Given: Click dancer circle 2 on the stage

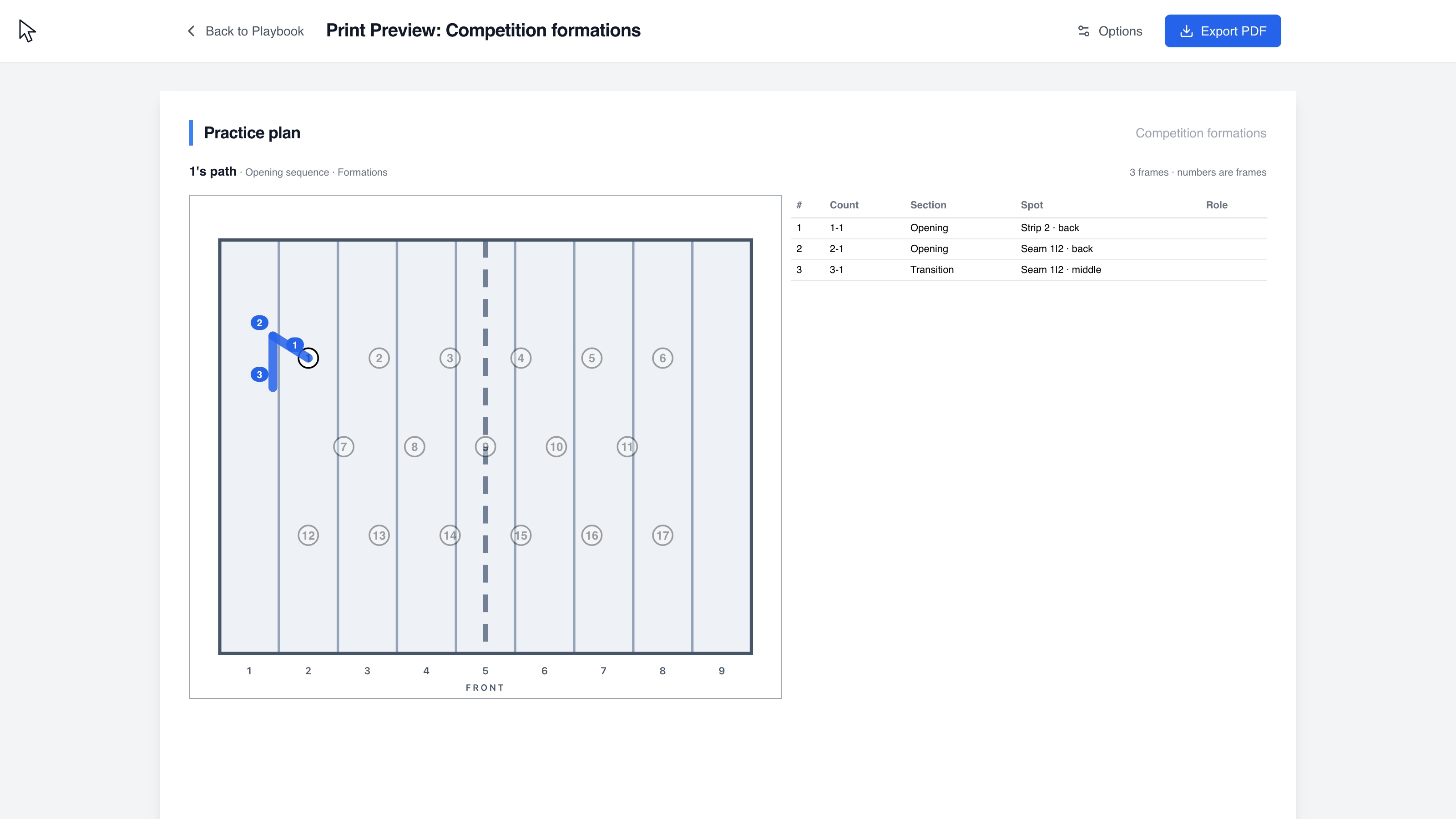Looking at the screenshot, I should coord(379,358).
